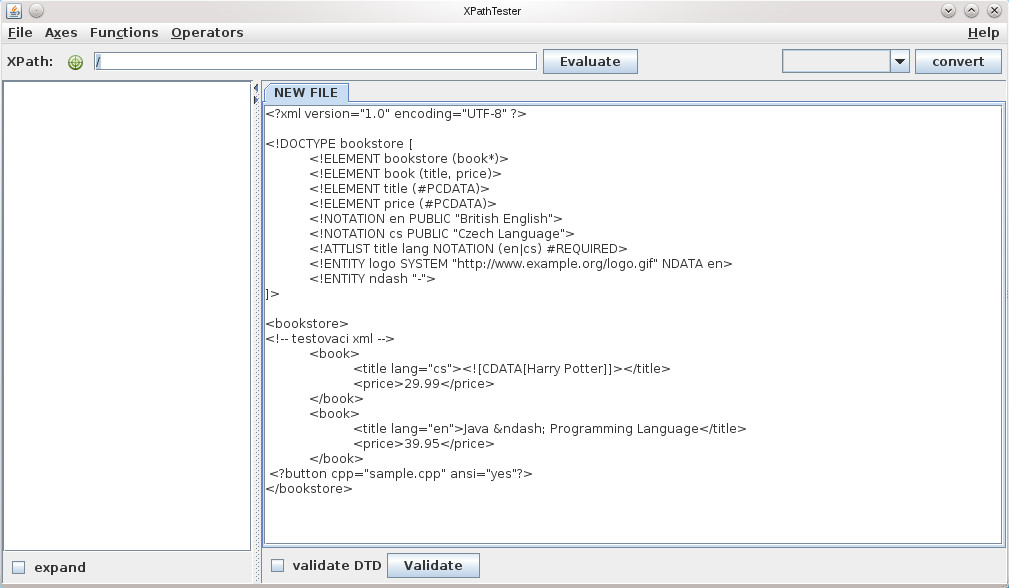The width and height of the screenshot is (1009, 588).
Task: Focus the XPath expression input field
Action: (315, 62)
